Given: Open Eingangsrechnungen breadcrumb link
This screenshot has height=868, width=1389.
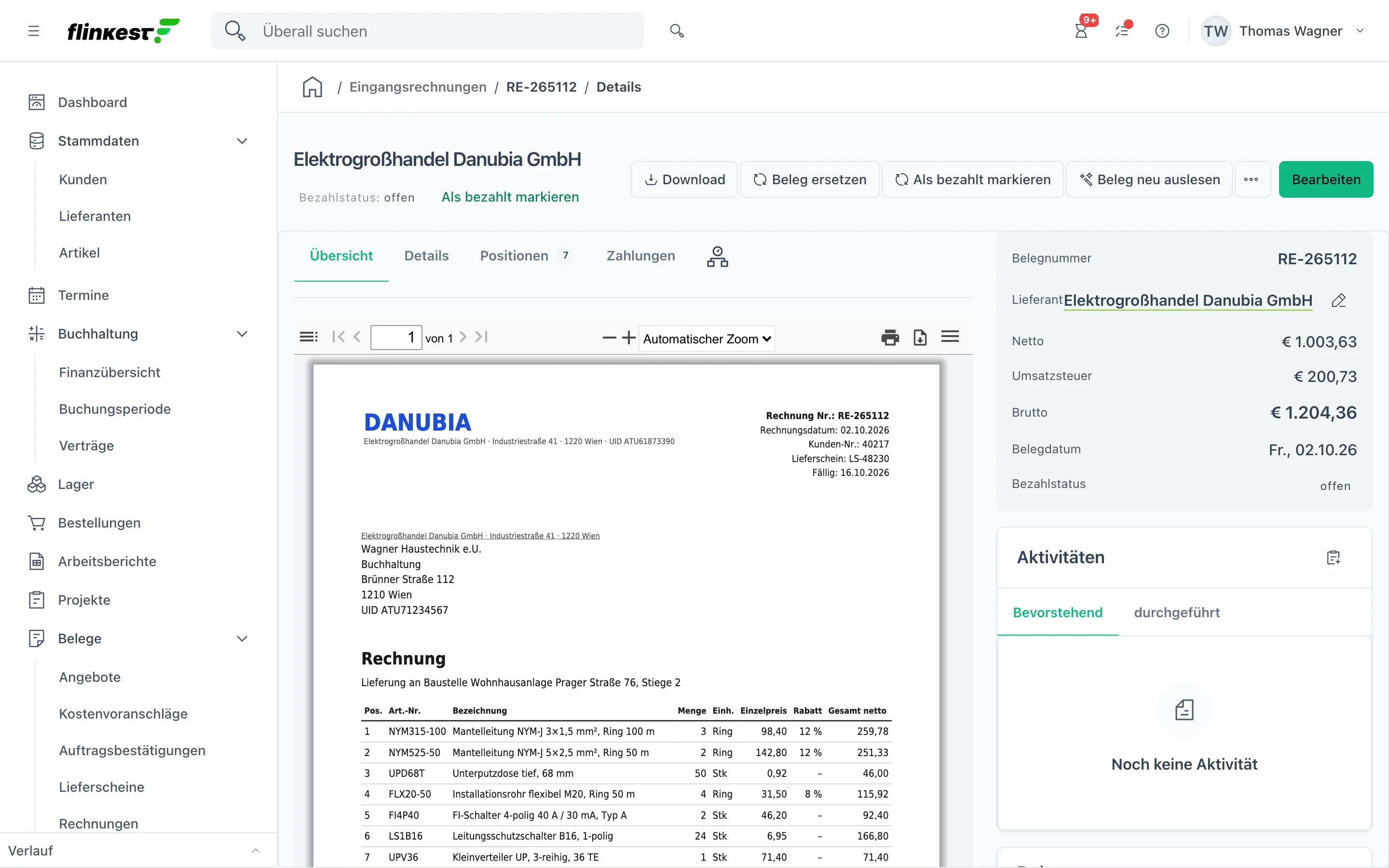Looking at the screenshot, I should [418, 87].
